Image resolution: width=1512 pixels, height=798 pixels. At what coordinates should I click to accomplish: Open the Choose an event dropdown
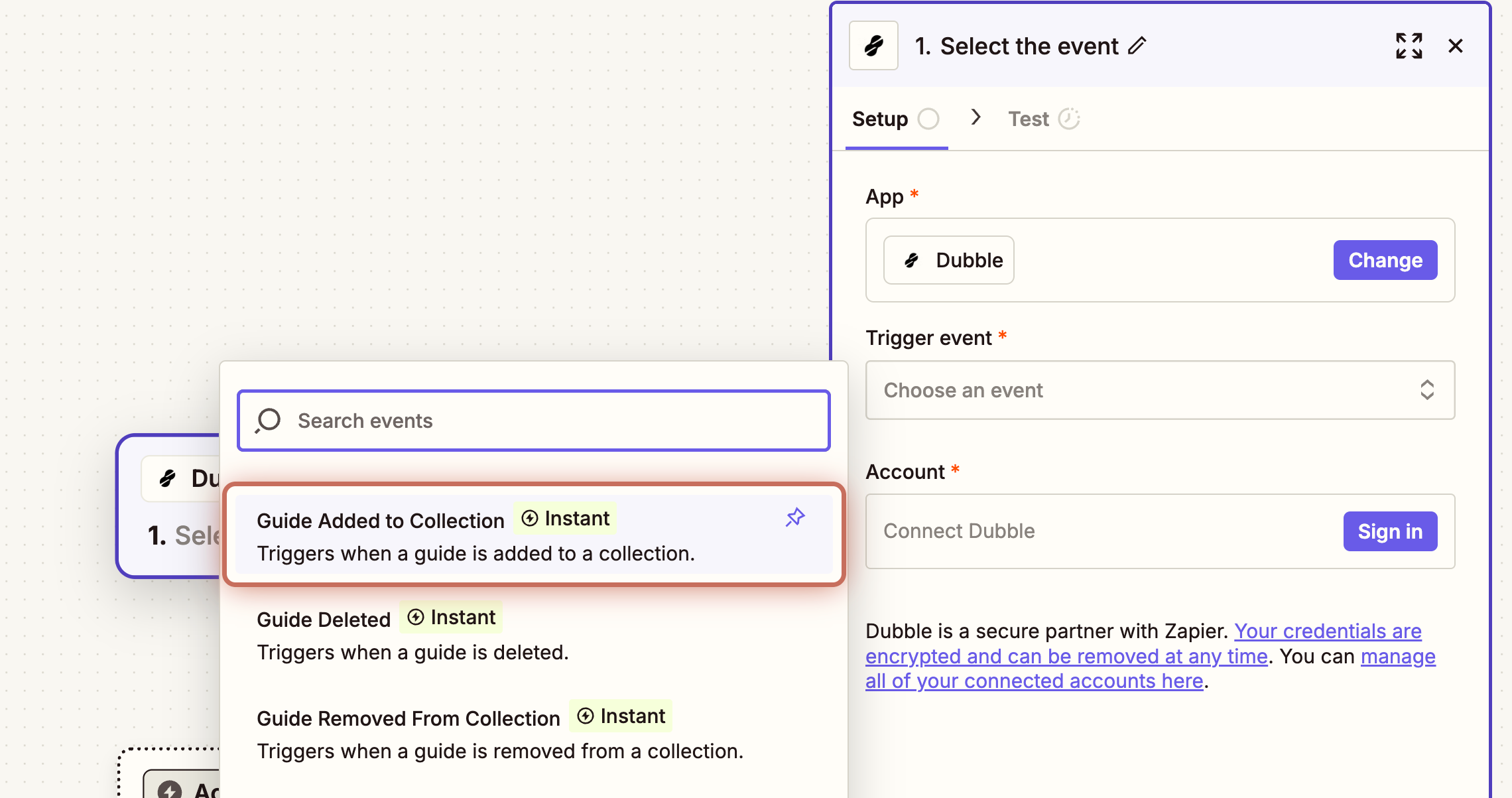pos(1160,390)
